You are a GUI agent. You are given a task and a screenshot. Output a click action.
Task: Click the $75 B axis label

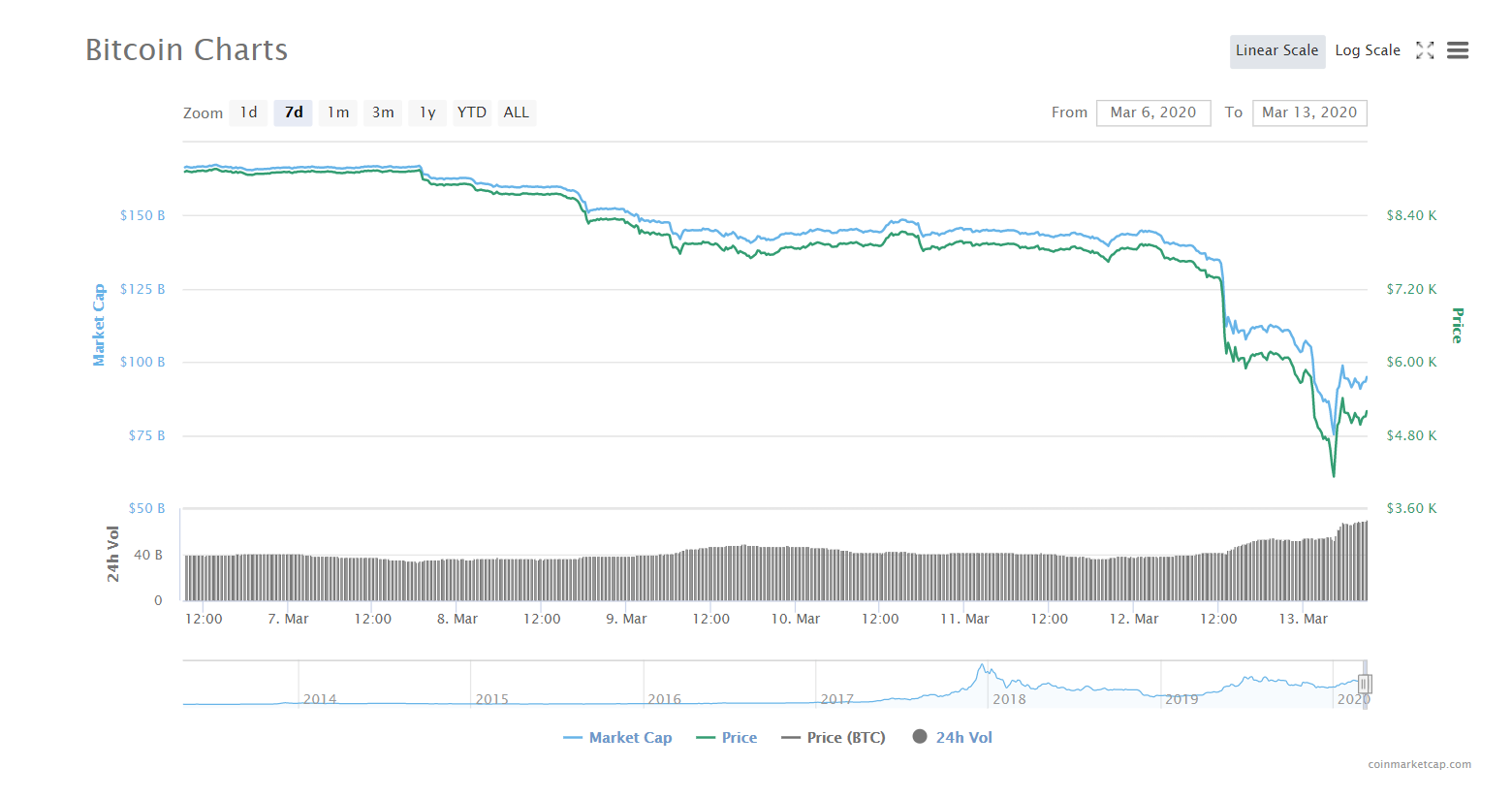pyautogui.click(x=146, y=435)
